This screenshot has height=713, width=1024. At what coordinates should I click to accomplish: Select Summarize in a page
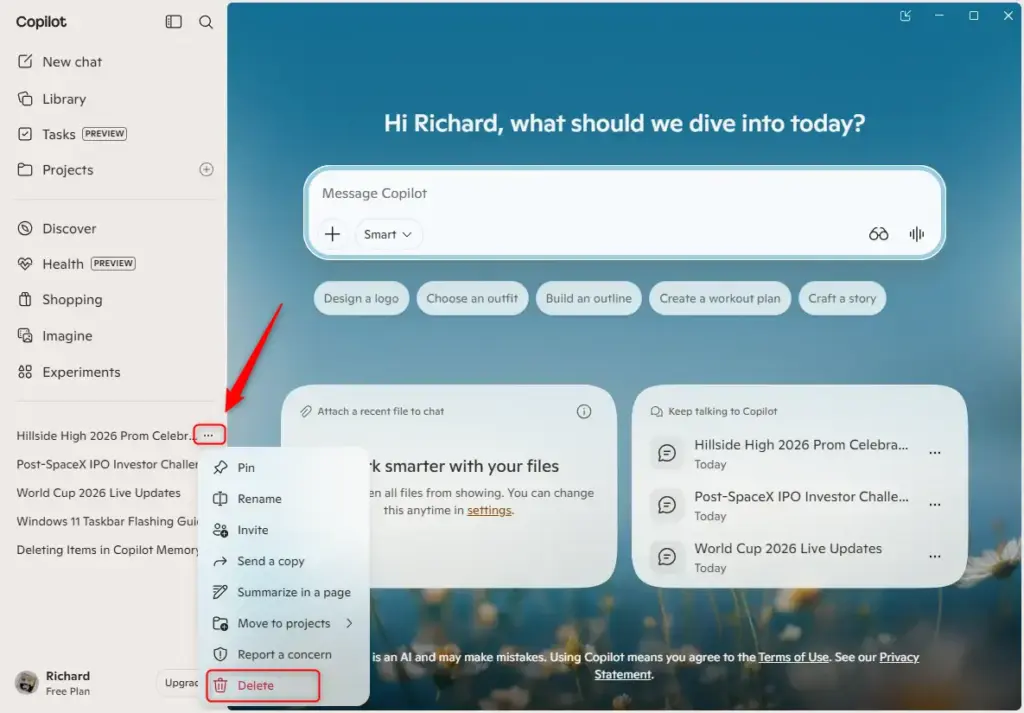click(283, 592)
